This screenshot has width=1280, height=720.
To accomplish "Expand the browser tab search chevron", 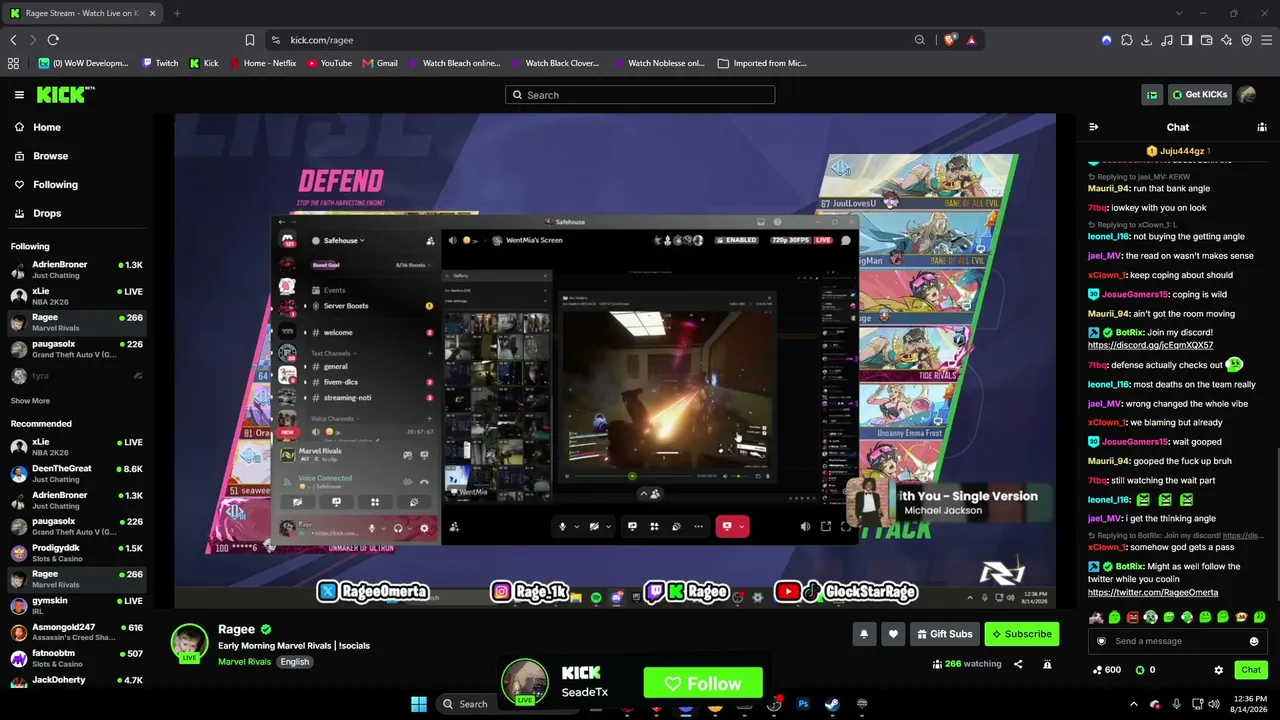I will tap(1178, 13).
